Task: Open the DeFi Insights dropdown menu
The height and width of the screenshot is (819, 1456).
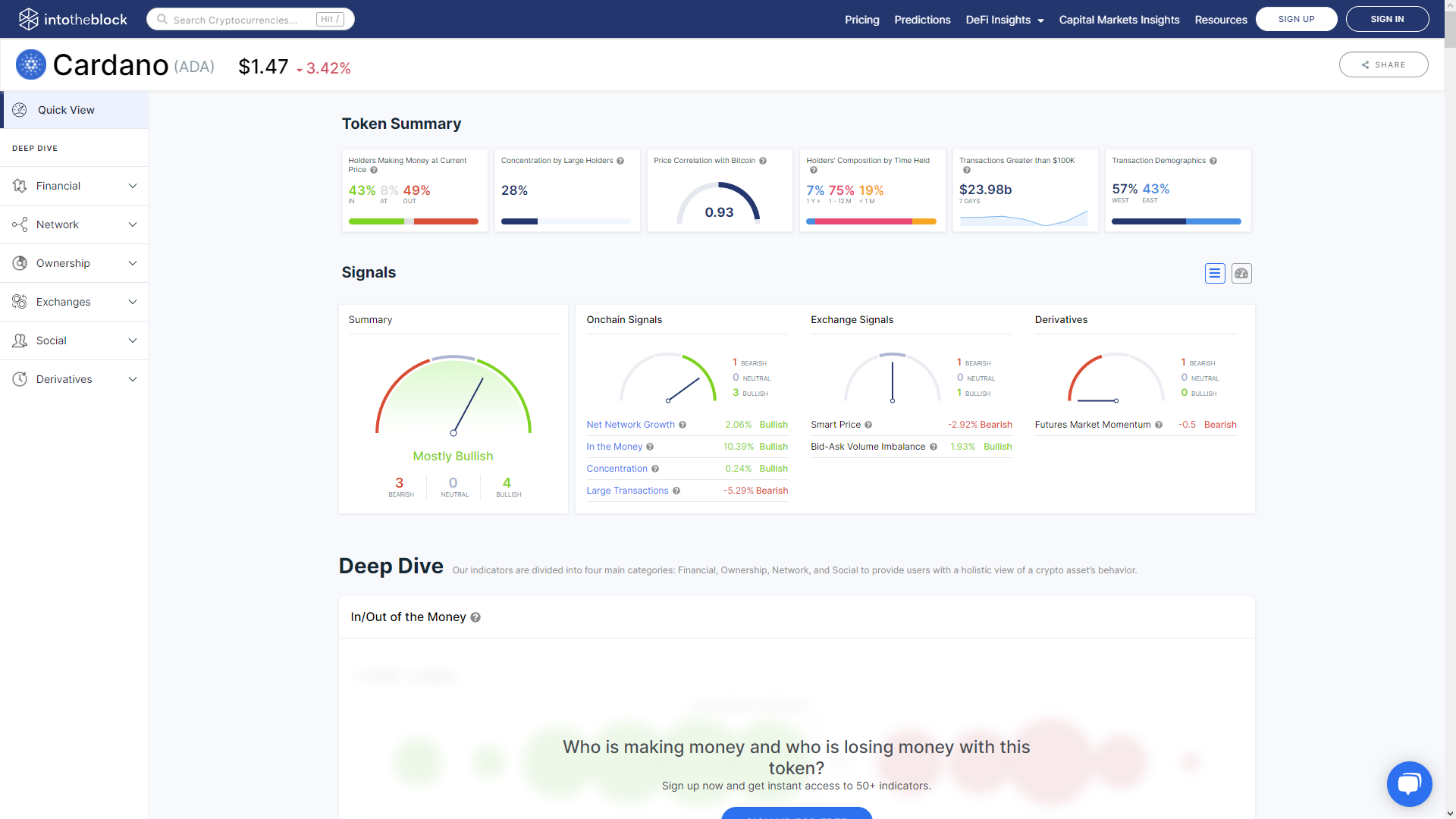Action: (x=1004, y=20)
